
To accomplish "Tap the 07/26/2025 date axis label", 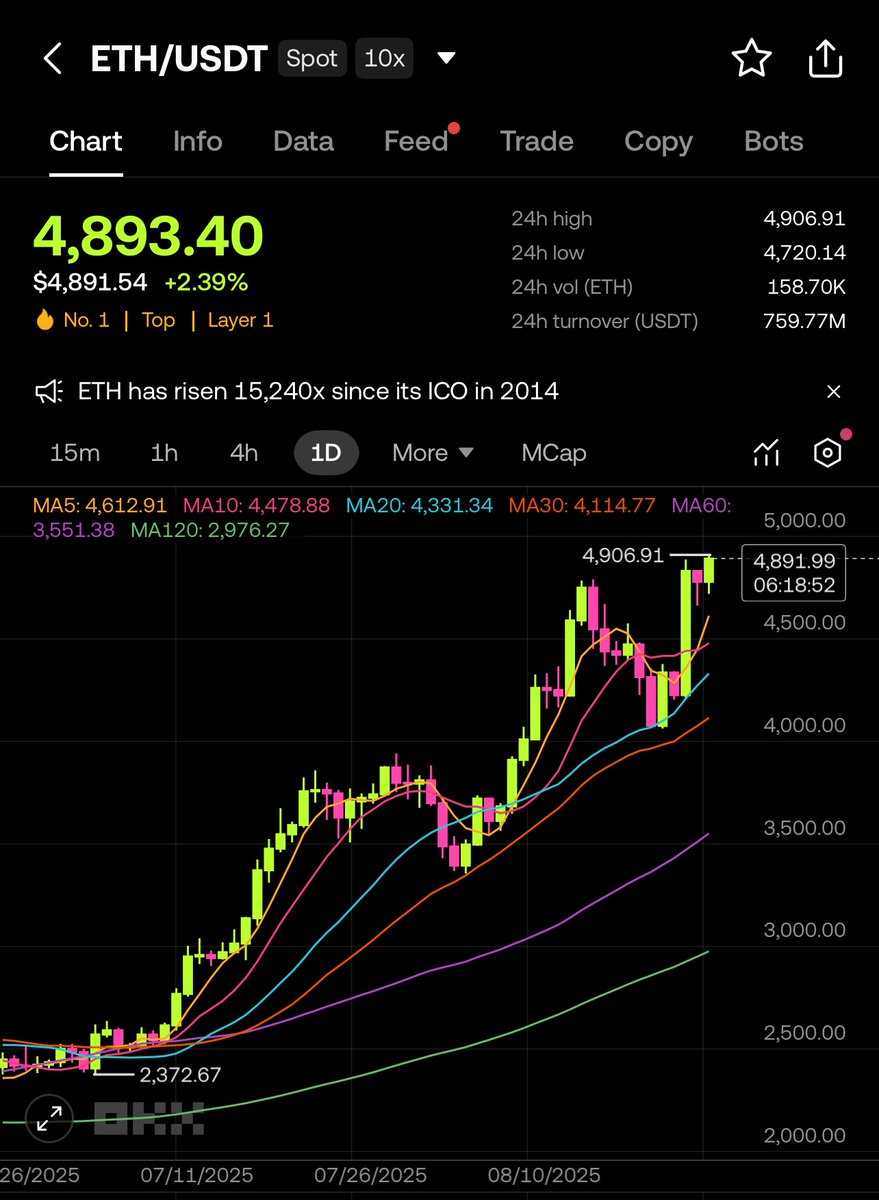I will point(369,1175).
